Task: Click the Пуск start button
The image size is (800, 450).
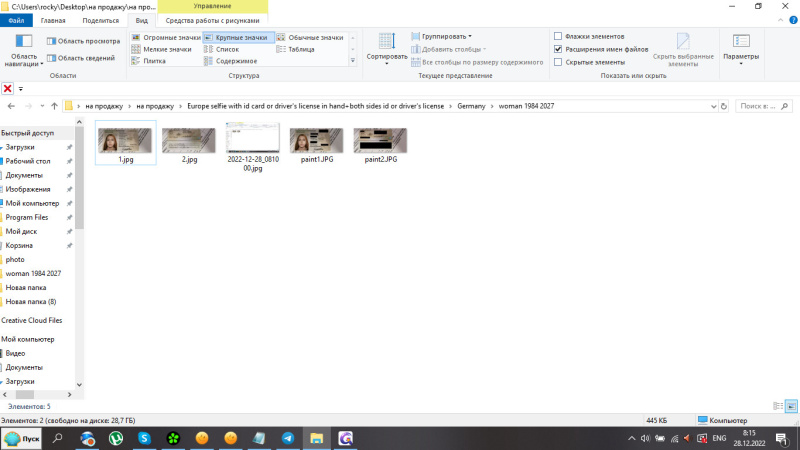Action: pos(22,438)
